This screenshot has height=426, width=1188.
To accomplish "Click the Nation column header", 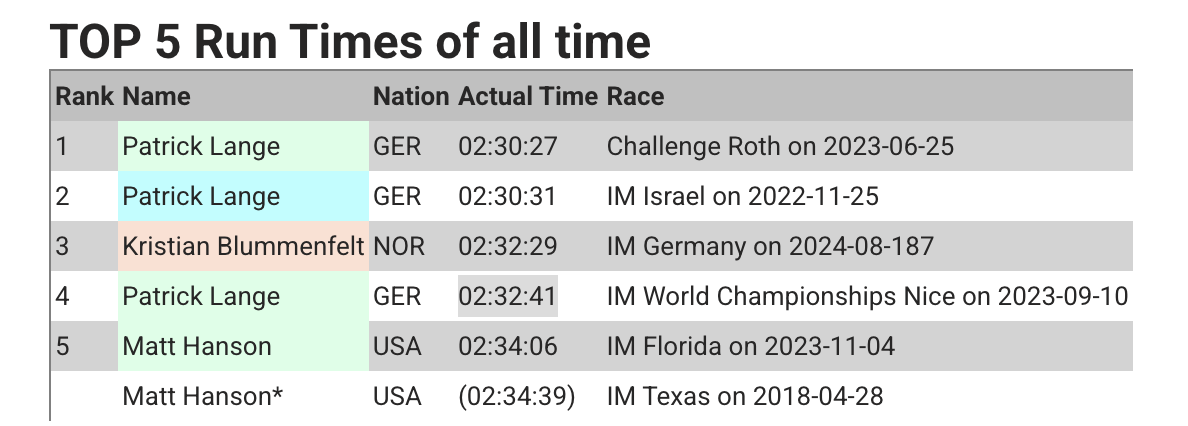I will point(411,97).
